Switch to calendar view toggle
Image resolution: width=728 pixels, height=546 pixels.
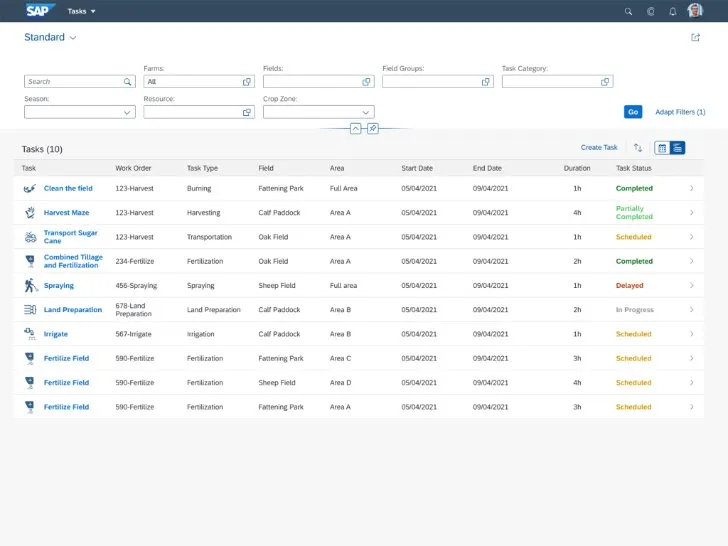pos(662,148)
